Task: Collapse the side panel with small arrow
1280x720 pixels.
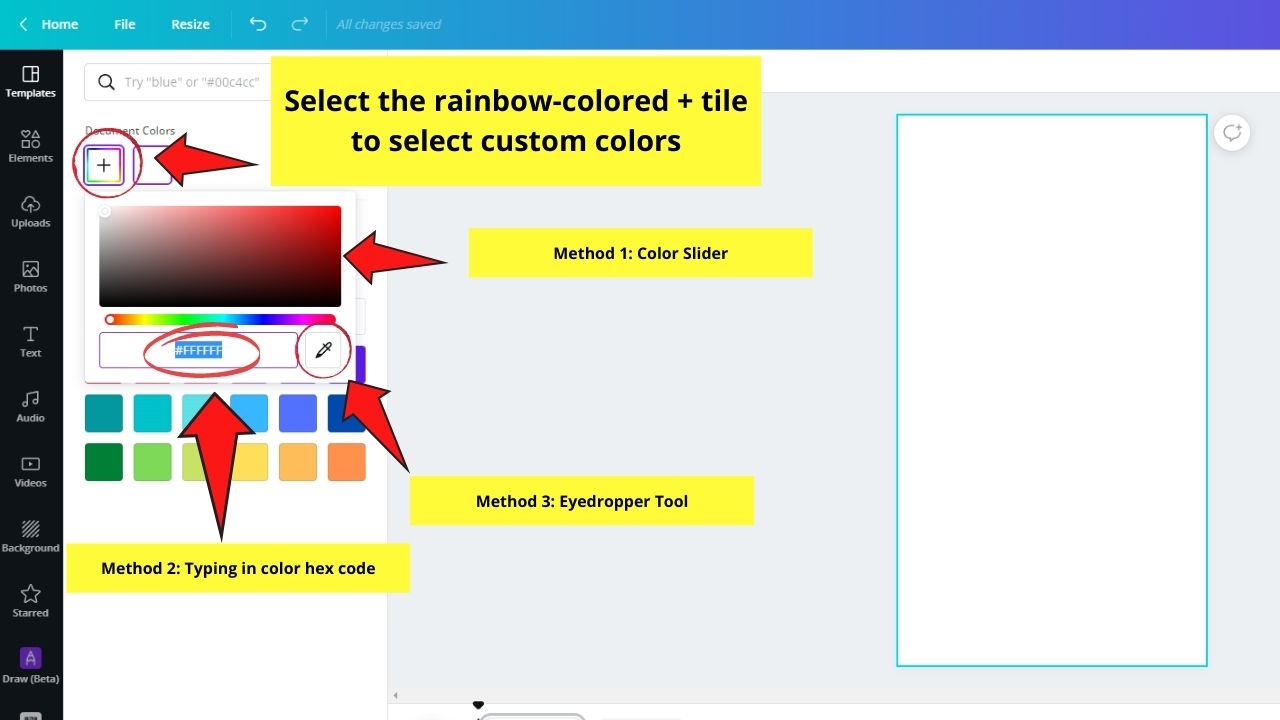Action: click(x=395, y=695)
